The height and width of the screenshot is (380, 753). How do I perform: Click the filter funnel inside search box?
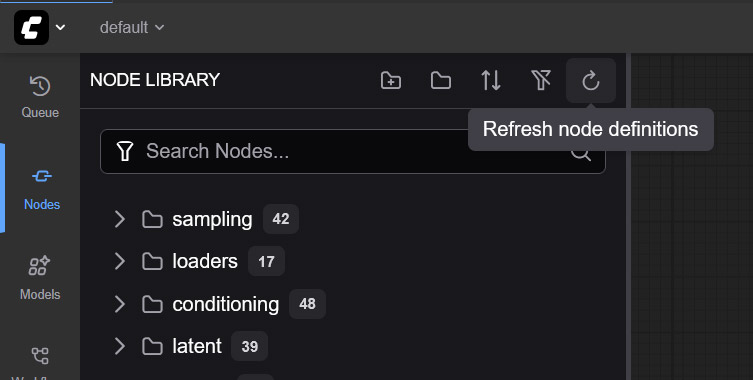pyautogui.click(x=125, y=151)
